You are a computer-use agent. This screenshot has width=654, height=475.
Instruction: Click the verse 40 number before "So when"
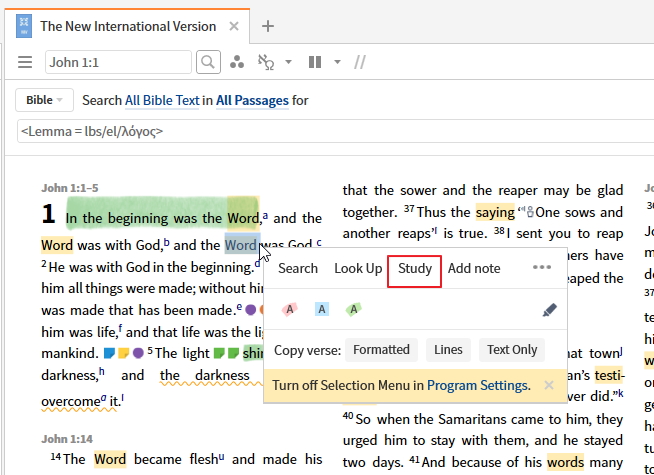click(348, 416)
